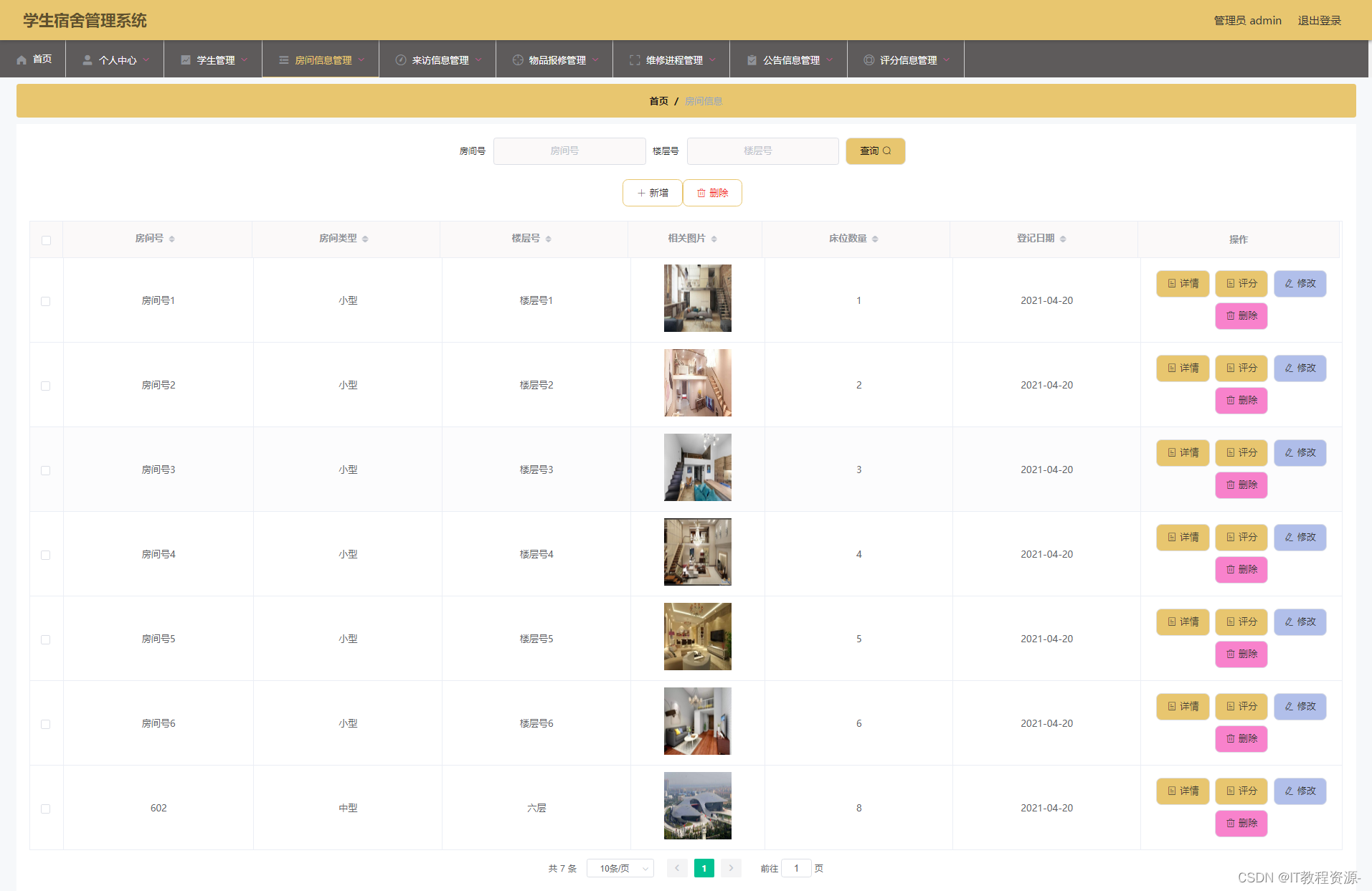Open 评分 rating for 房间号3
This screenshot has height=891, width=1372.
click(1241, 453)
